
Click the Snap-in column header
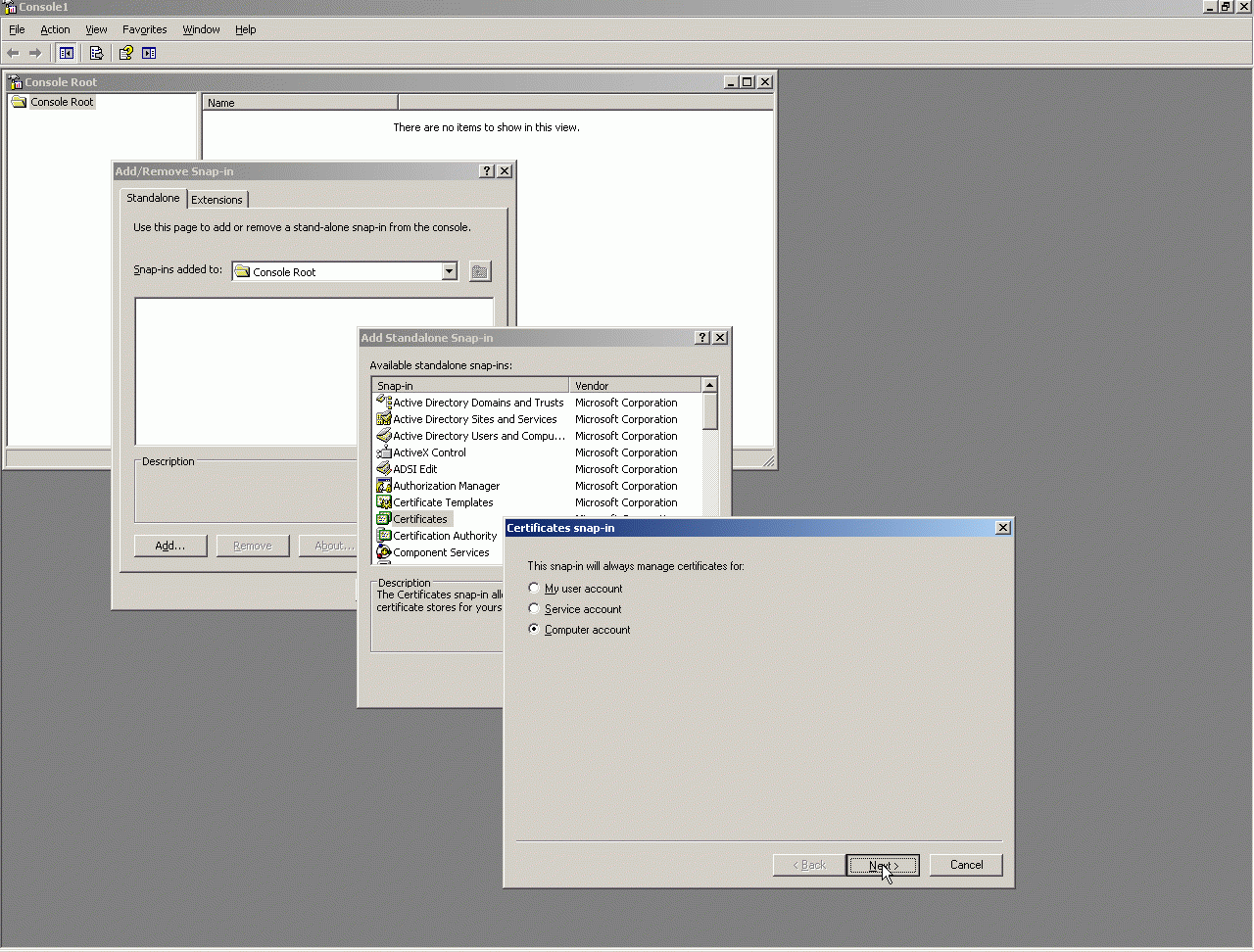tap(470, 385)
